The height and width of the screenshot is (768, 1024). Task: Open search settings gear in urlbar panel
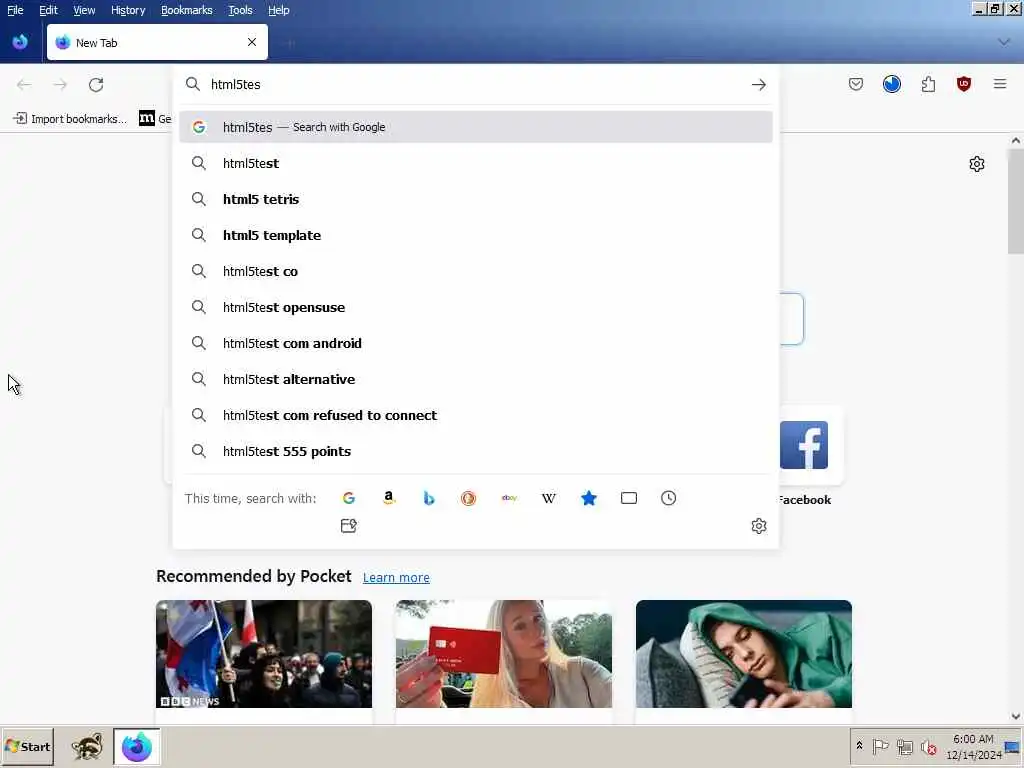(x=758, y=526)
